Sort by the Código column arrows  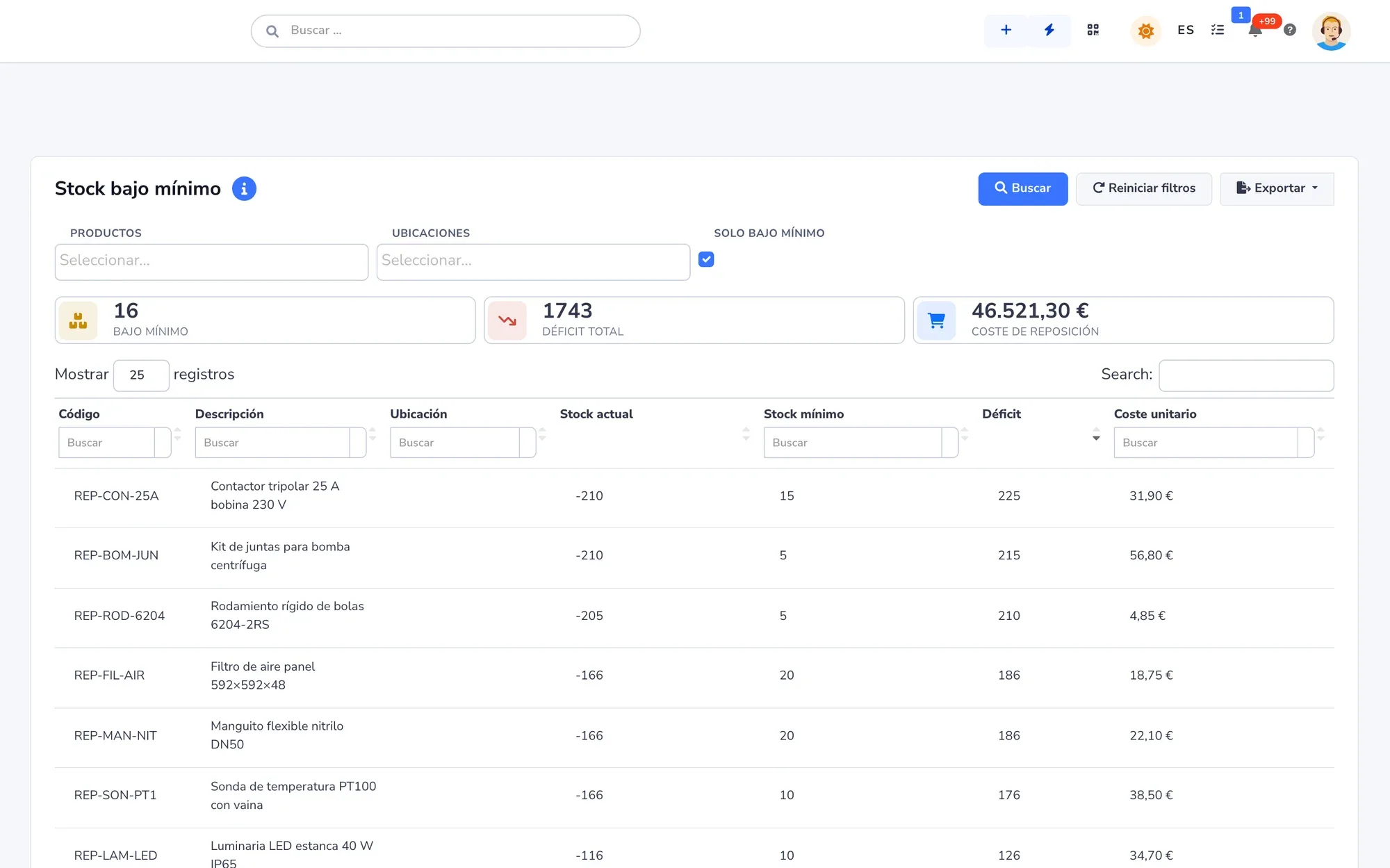point(178,434)
